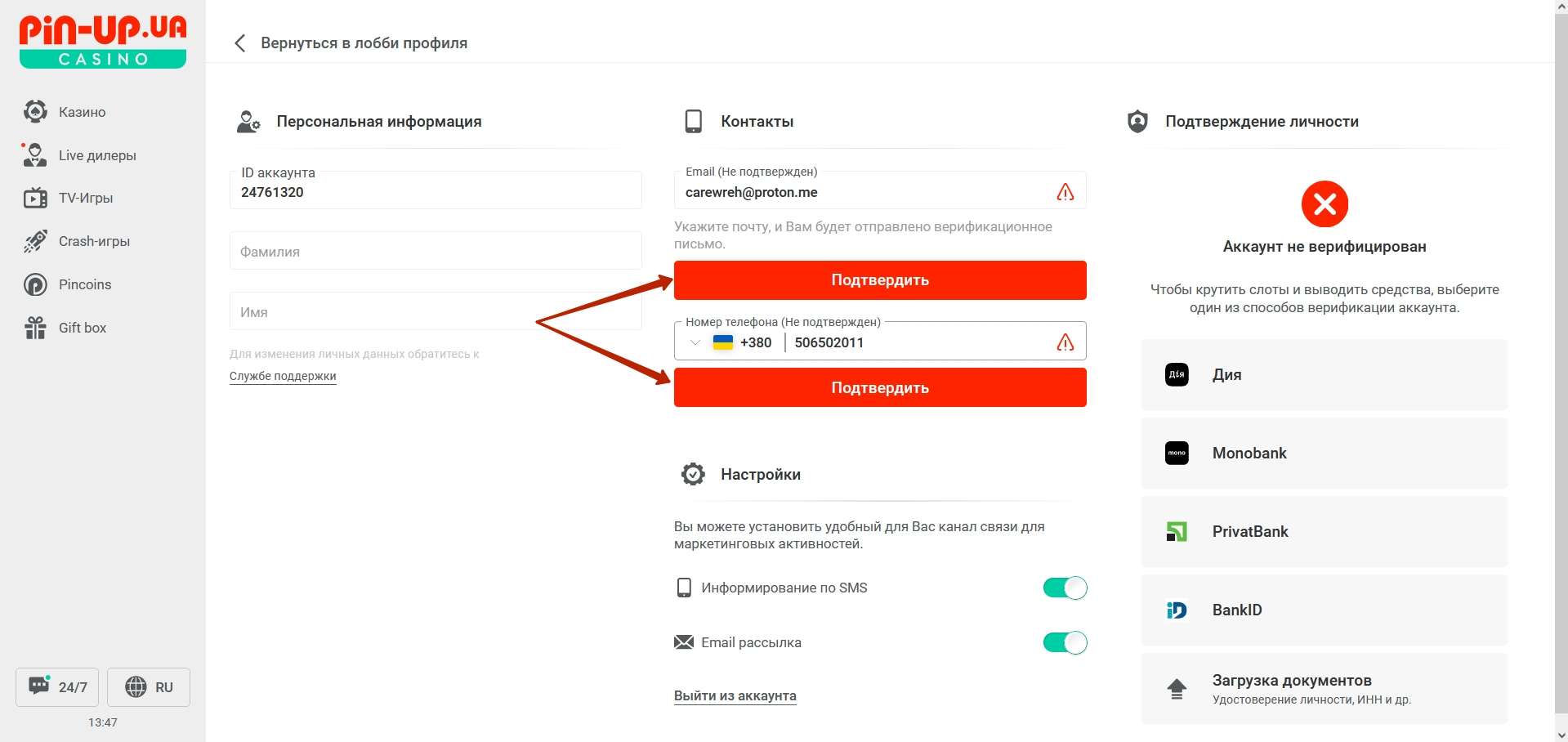Click the phone number warning triangle icon
The image size is (1568, 742).
pos(1065,342)
